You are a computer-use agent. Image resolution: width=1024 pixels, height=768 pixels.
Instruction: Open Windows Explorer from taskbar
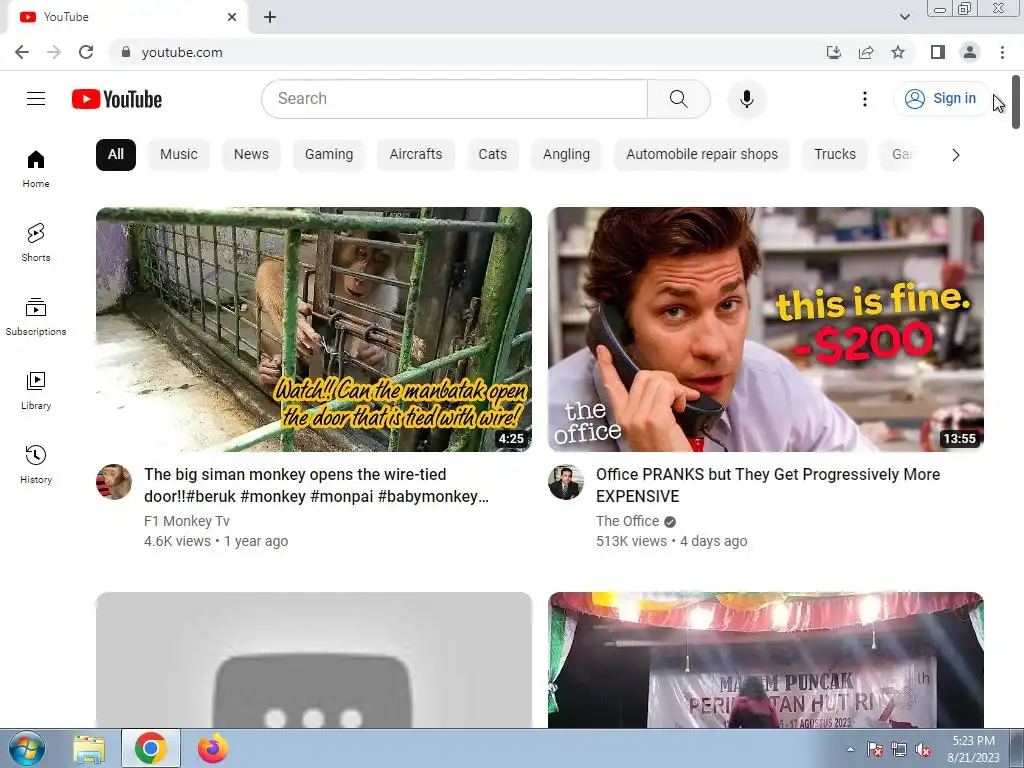pos(89,749)
